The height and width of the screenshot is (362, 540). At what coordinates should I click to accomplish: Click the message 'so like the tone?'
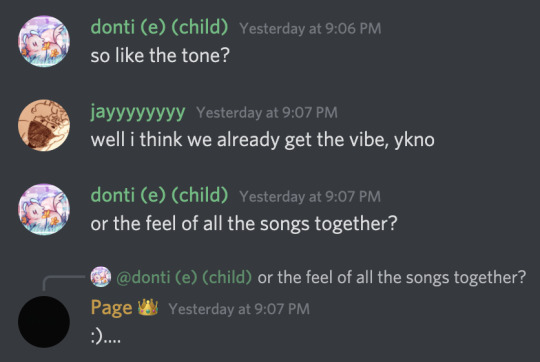(160, 55)
